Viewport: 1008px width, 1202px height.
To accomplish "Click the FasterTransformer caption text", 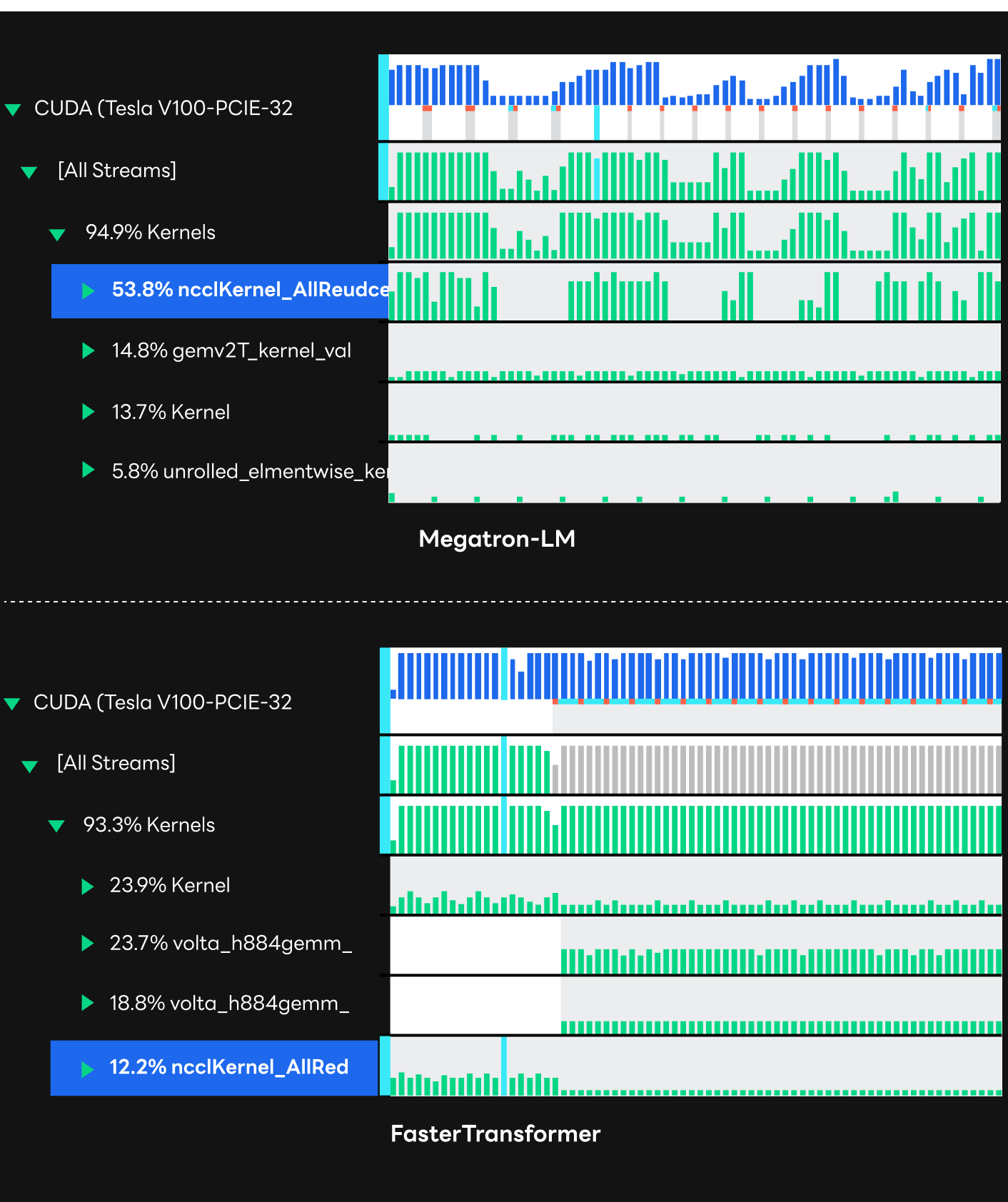I will [x=495, y=1133].
